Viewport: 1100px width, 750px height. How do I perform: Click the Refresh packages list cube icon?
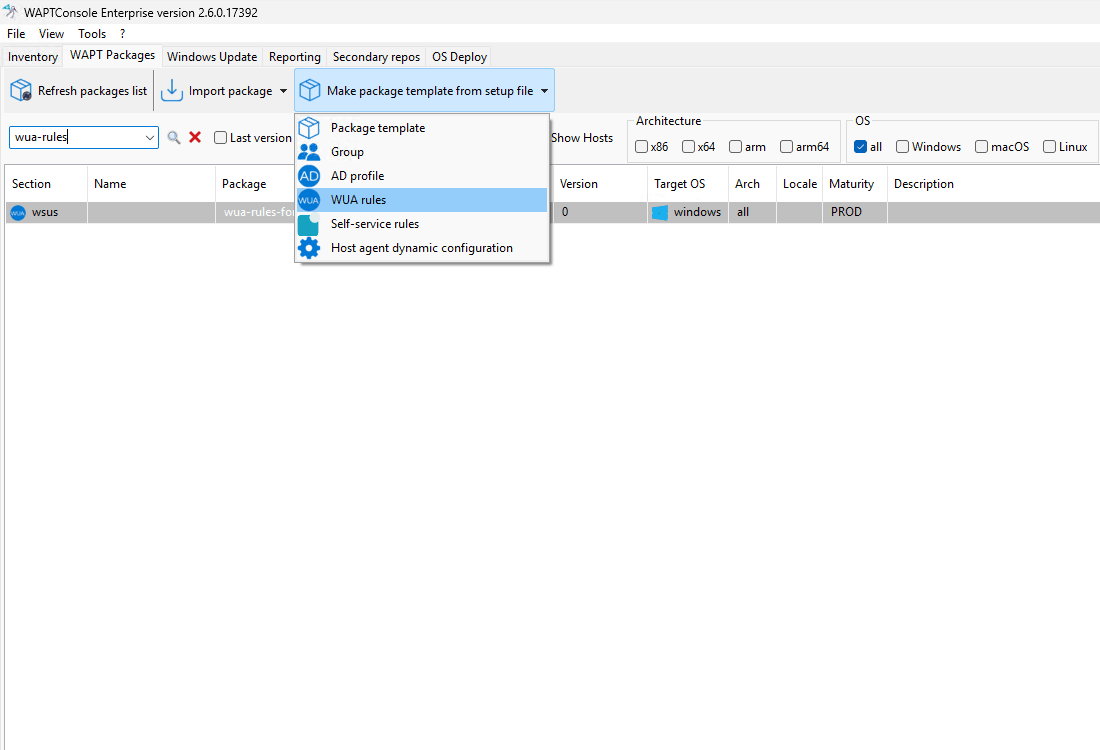point(21,91)
